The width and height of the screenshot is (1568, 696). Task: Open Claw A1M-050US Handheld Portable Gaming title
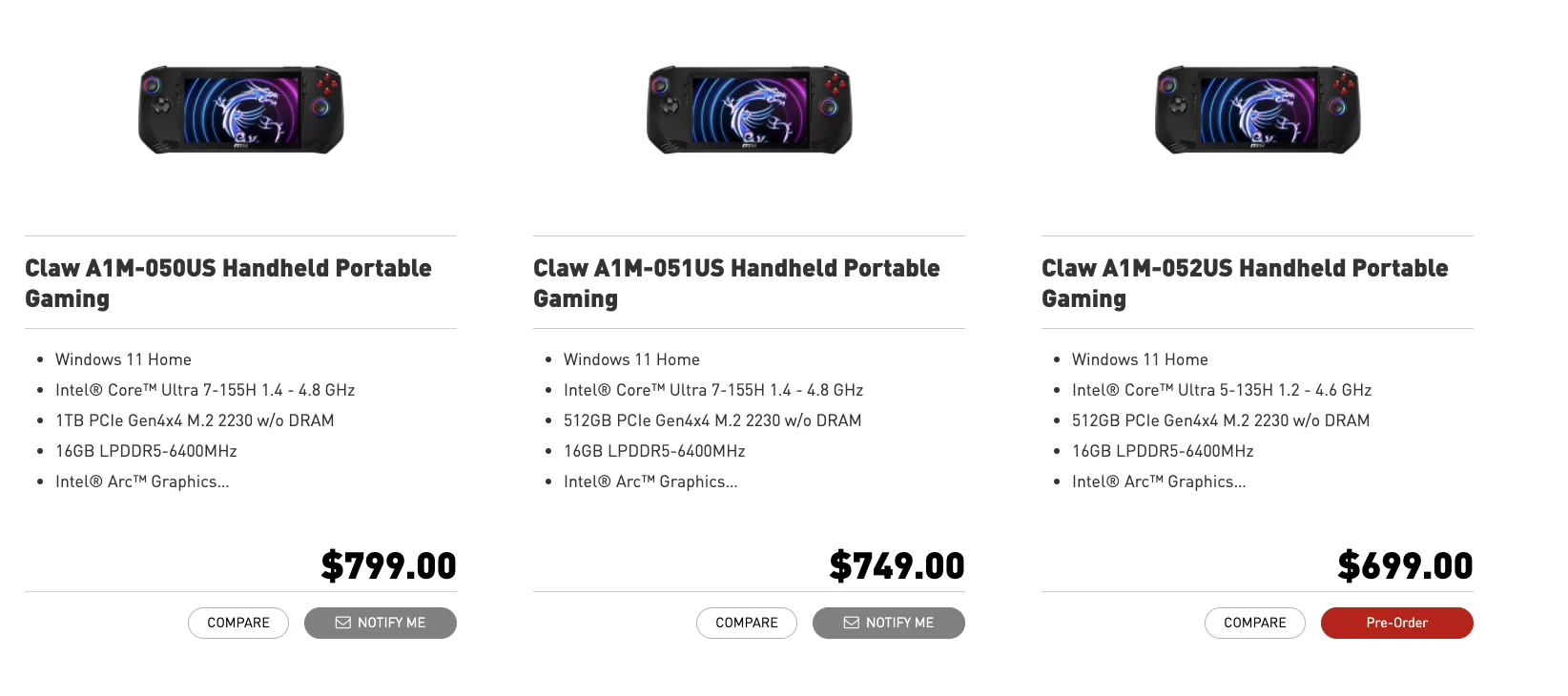[x=228, y=283]
